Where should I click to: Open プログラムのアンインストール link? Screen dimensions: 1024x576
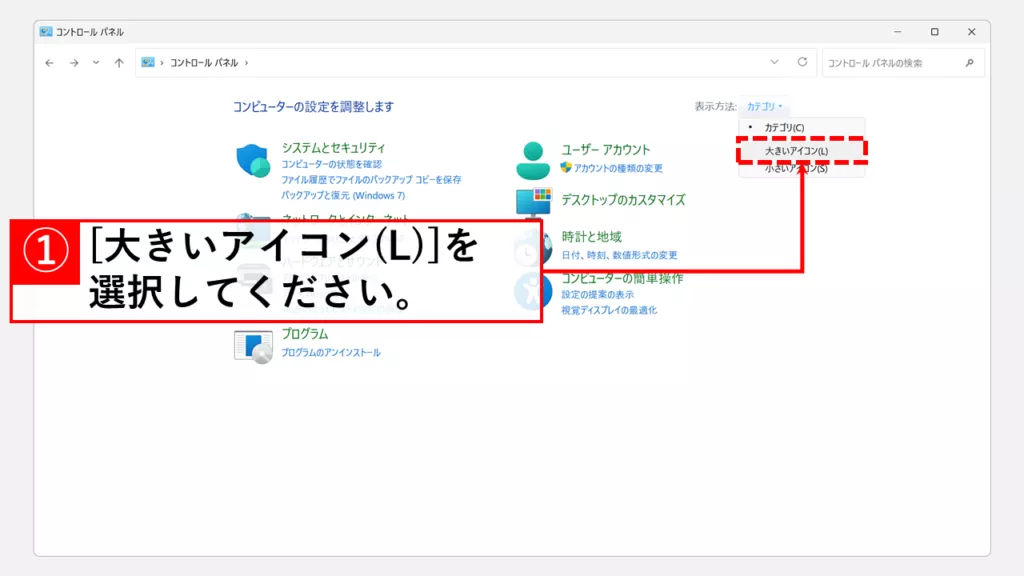tap(330, 353)
